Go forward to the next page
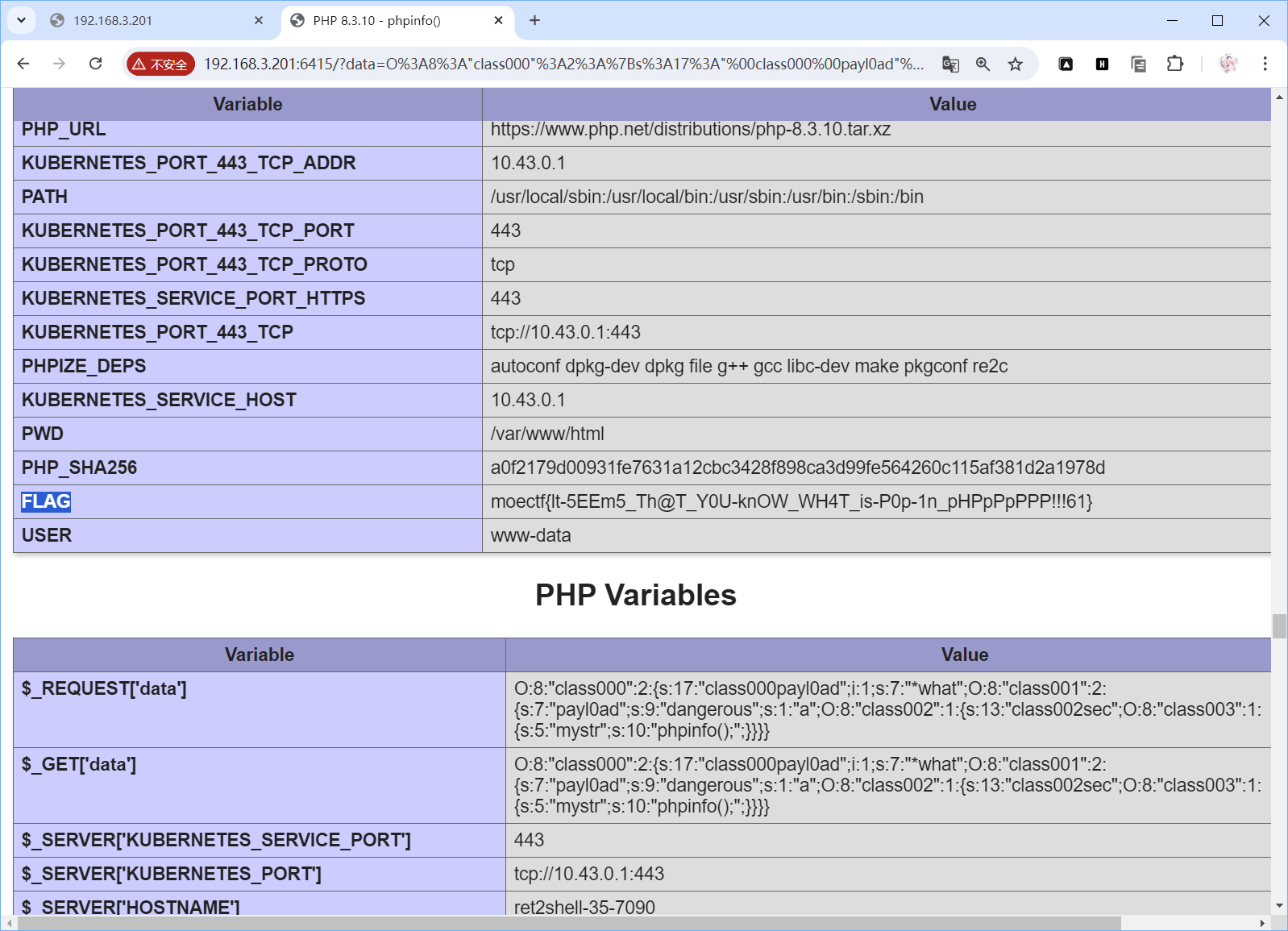 pos(59,64)
